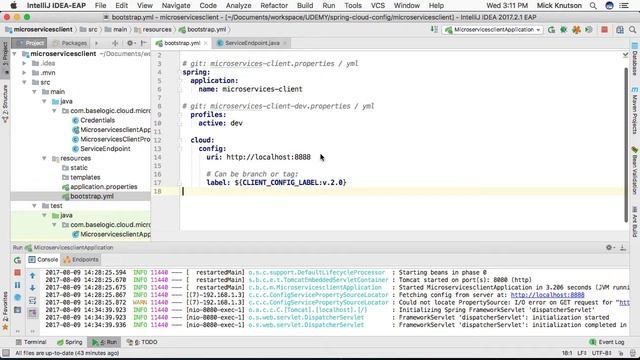
Task: Open the Structure tool window strip
Action: 5,104
